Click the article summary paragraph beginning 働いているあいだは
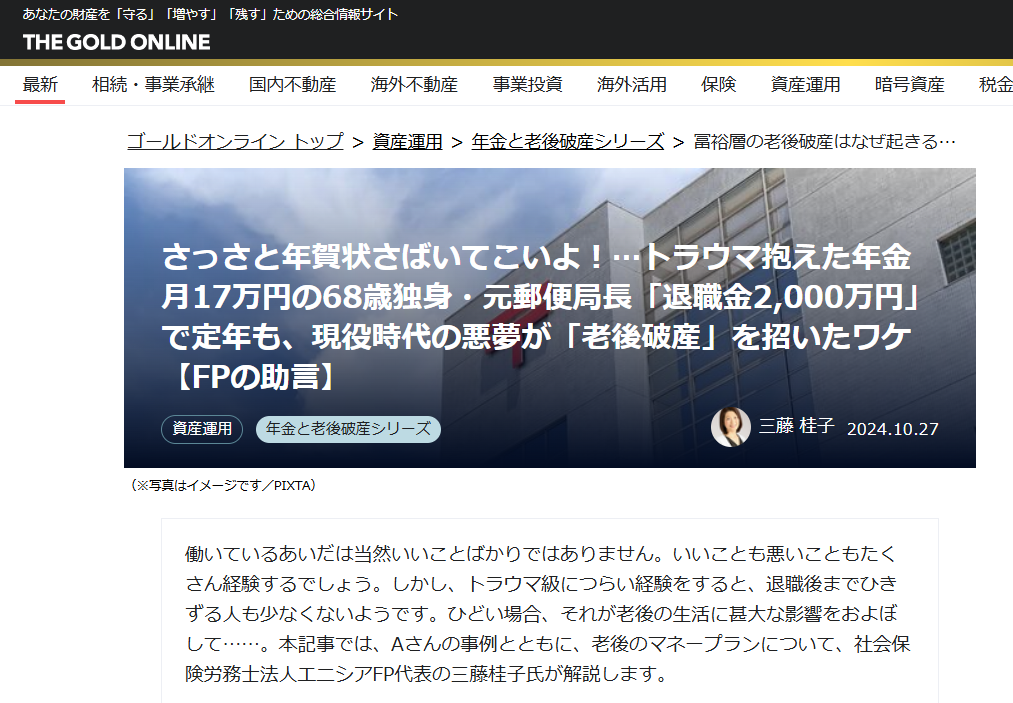Image resolution: width=1013 pixels, height=703 pixels. (x=549, y=614)
